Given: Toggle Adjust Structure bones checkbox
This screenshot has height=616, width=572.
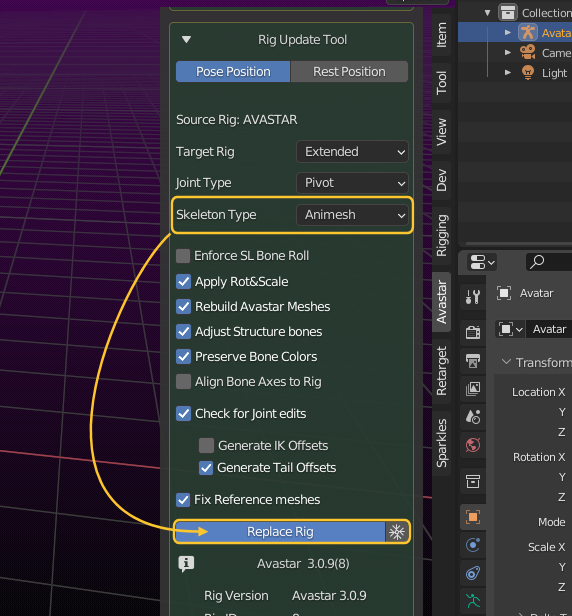Looking at the screenshot, I should pos(183,332).
